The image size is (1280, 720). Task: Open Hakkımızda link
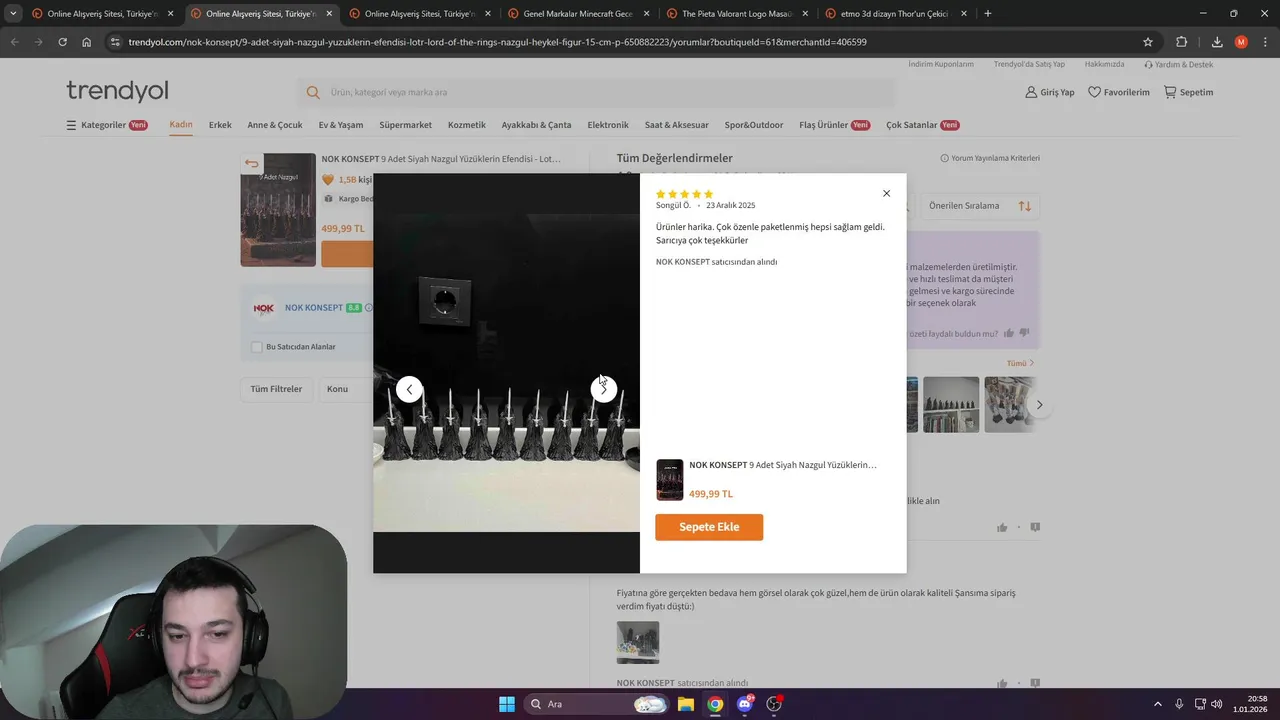point(1105,64)
